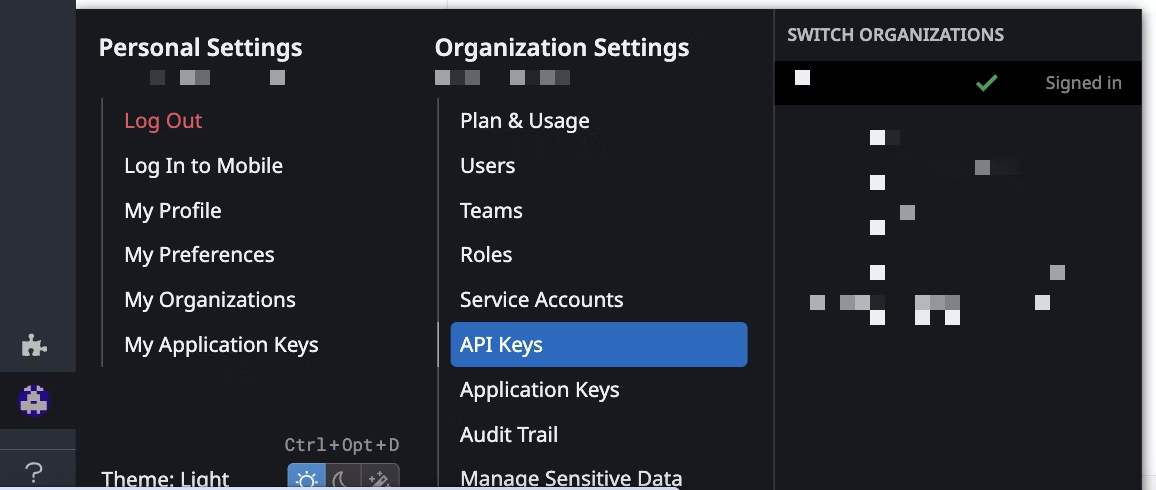
Task: Open the Integrations puzzle piece icon
Action: tap(35, 346)
